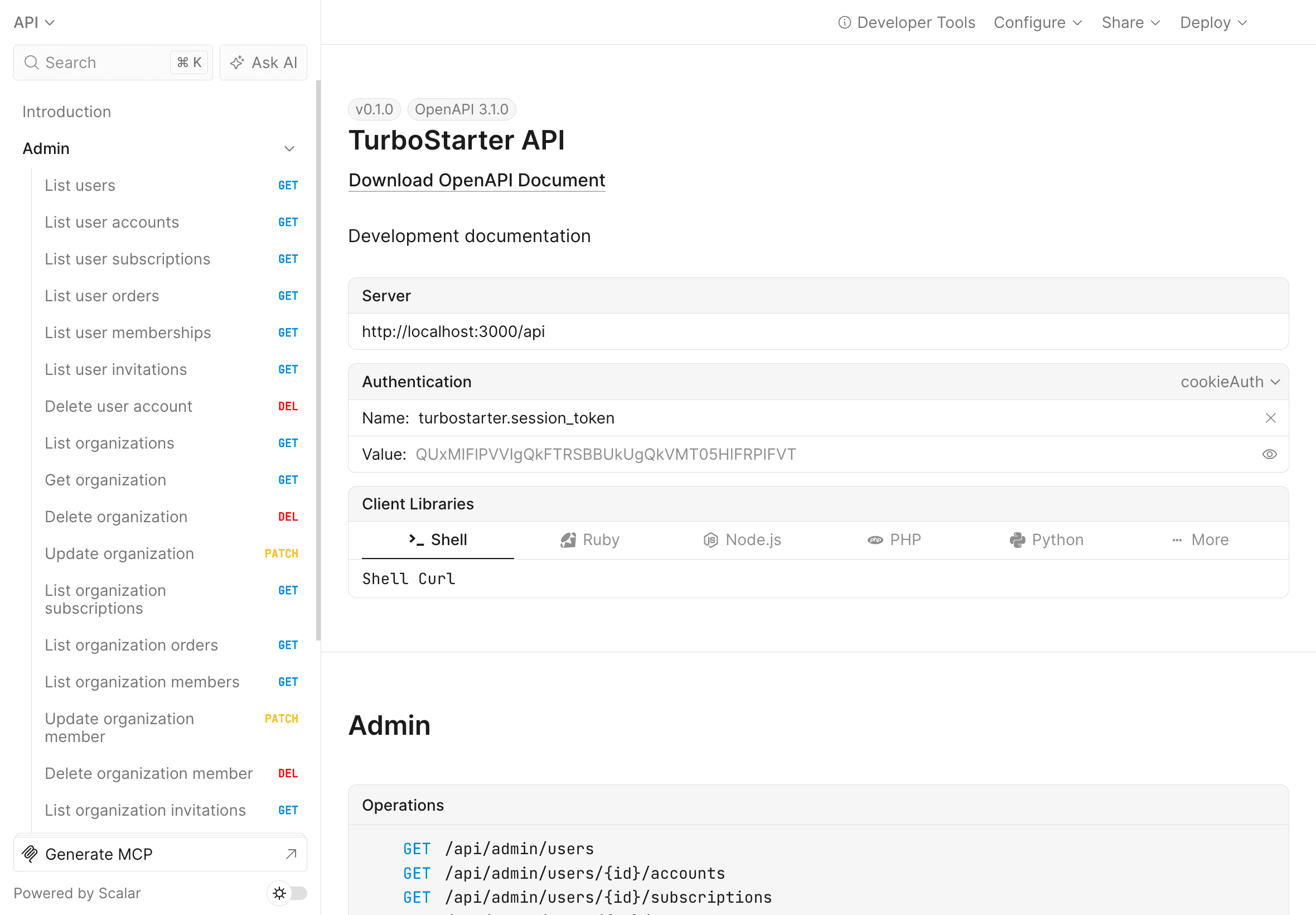The height and width of the screenshot is (915, 1316).
Task: Click the Generate MCP external arrow icon
Action: [291, 854]
